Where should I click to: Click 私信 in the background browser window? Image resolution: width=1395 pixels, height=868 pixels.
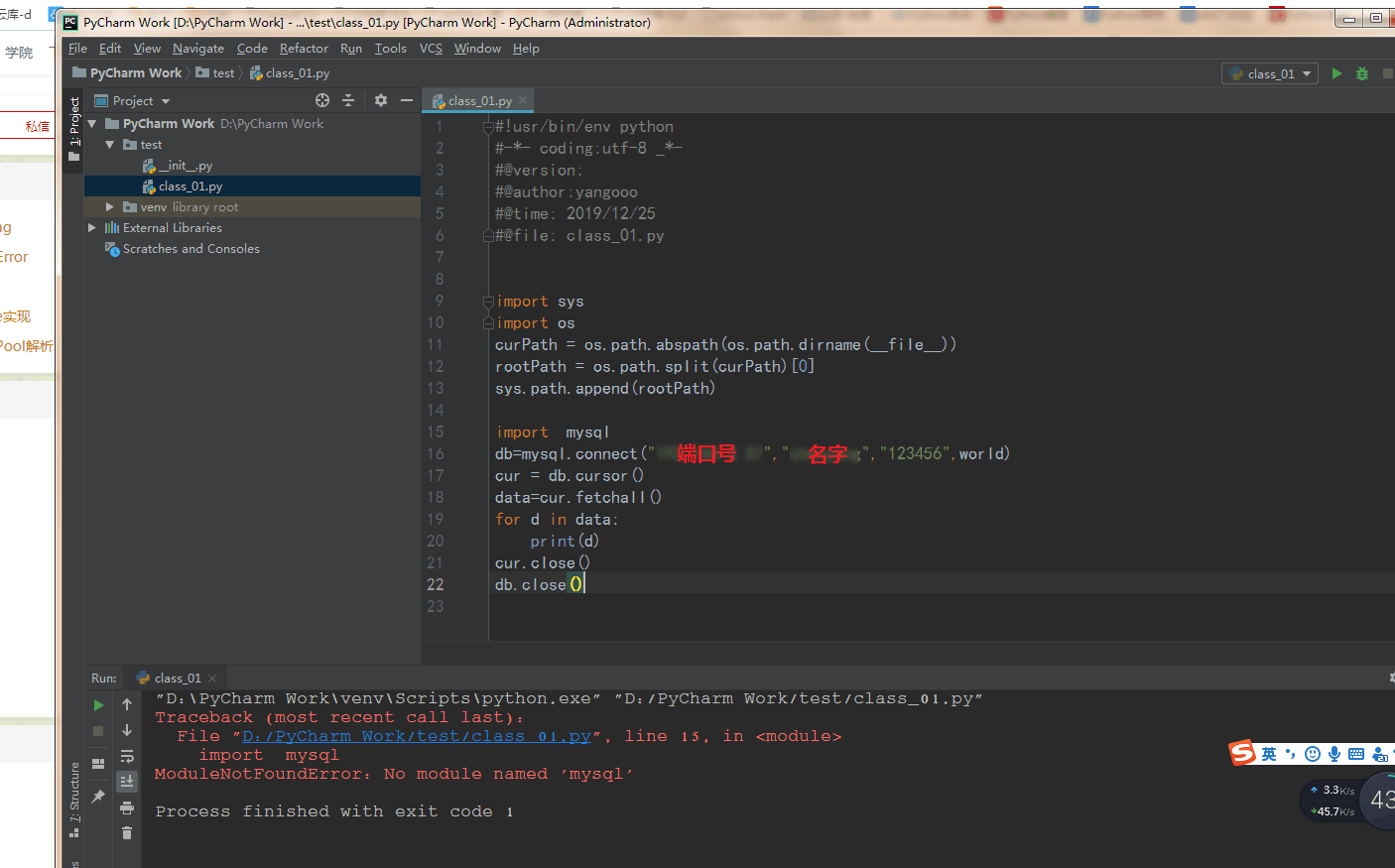click(38, 126)
